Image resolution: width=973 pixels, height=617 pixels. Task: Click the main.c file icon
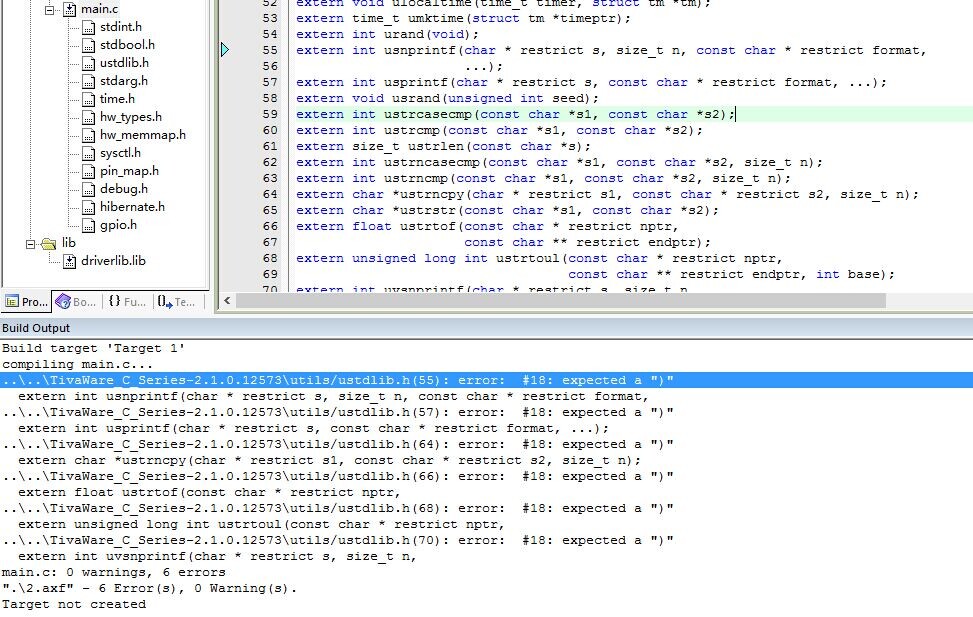pos(70,9)
